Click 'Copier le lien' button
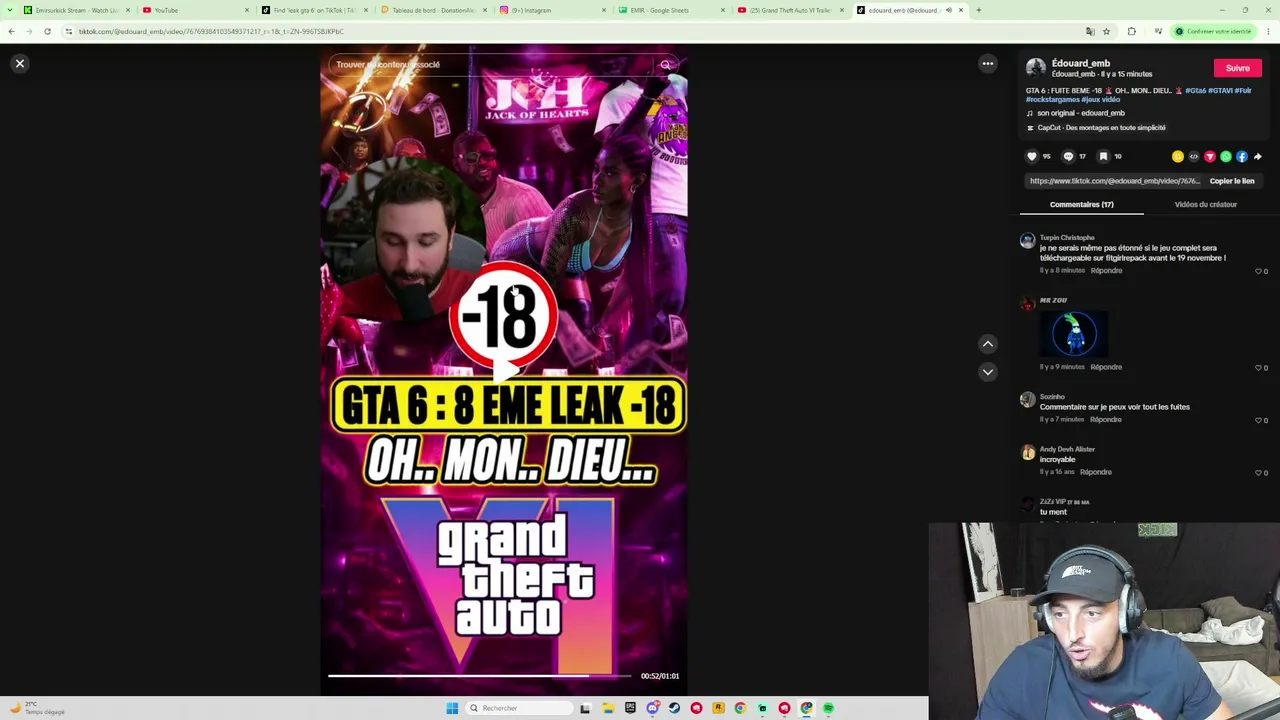 [x=1232, y=181]
